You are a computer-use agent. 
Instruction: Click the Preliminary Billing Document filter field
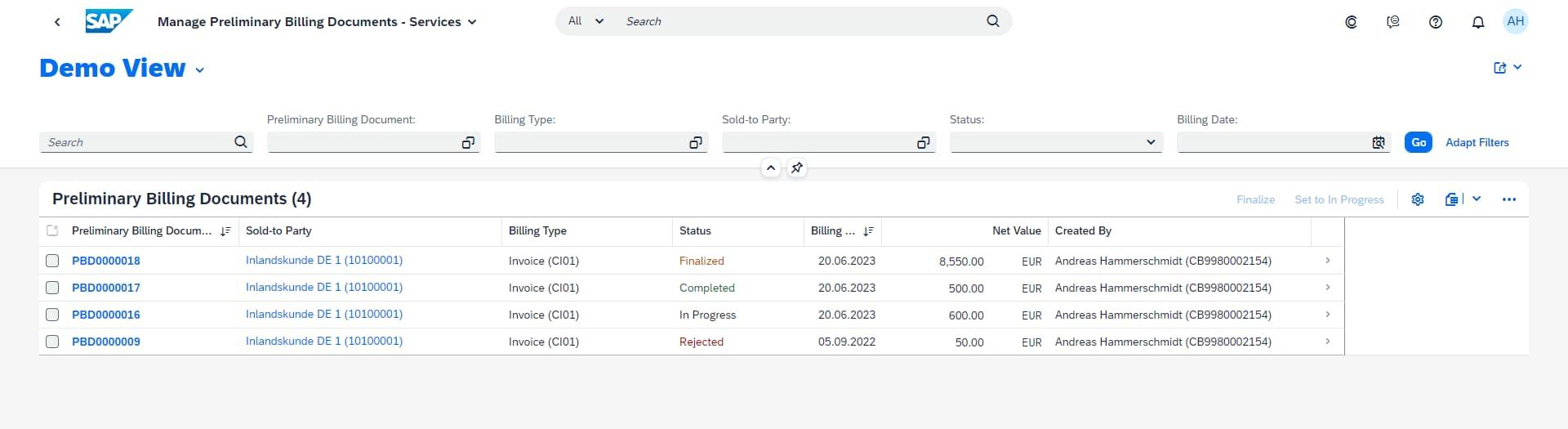[363, 142]
